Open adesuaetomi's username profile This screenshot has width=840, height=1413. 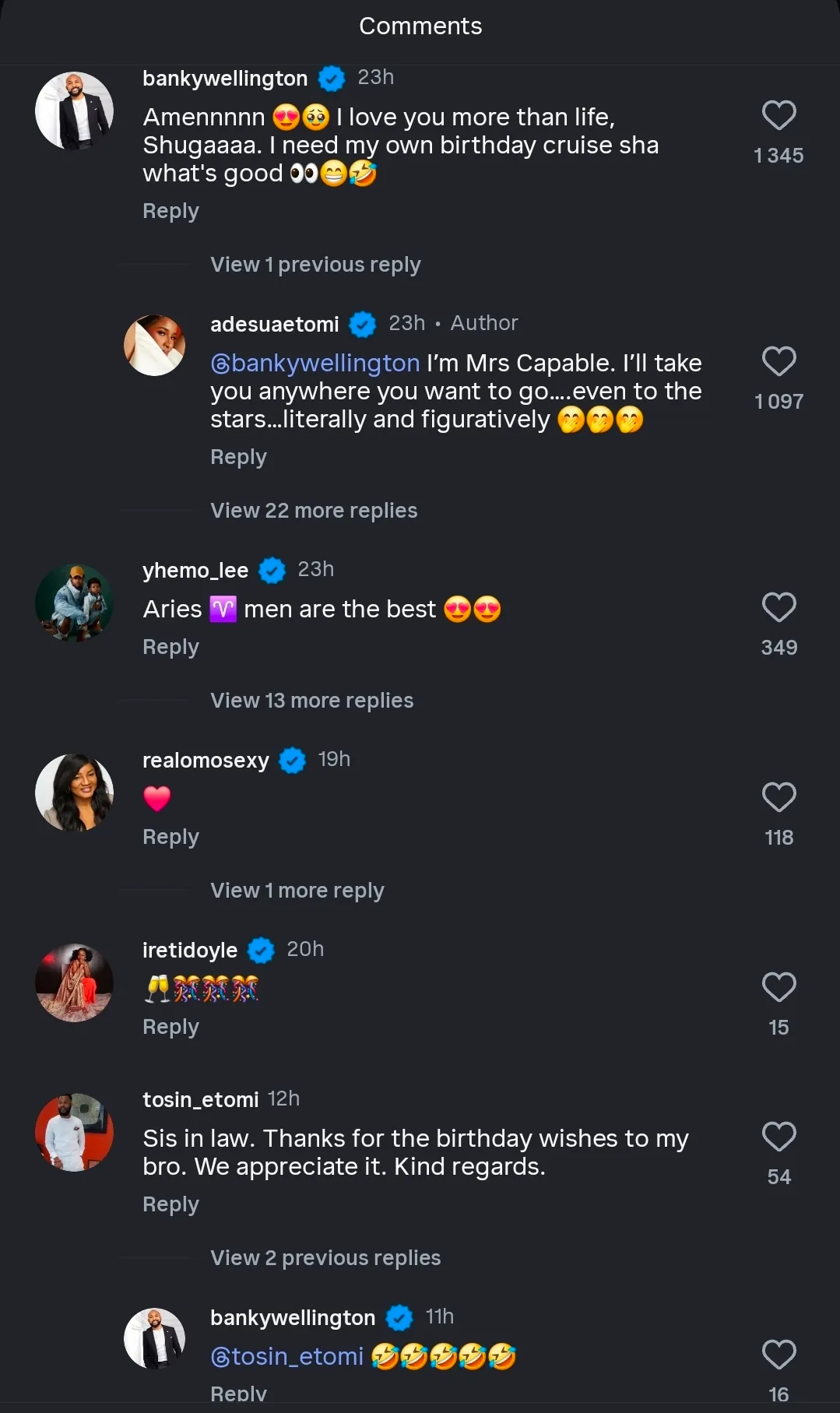274,325
